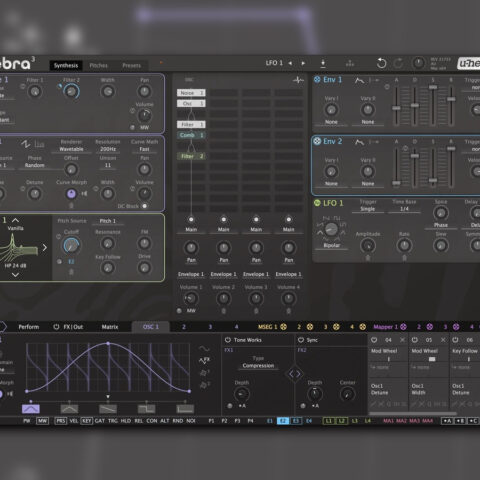The width and height of the screenshot is (480, 480).
Task: Click the E2 modulation source button
Action: point(283,421)
